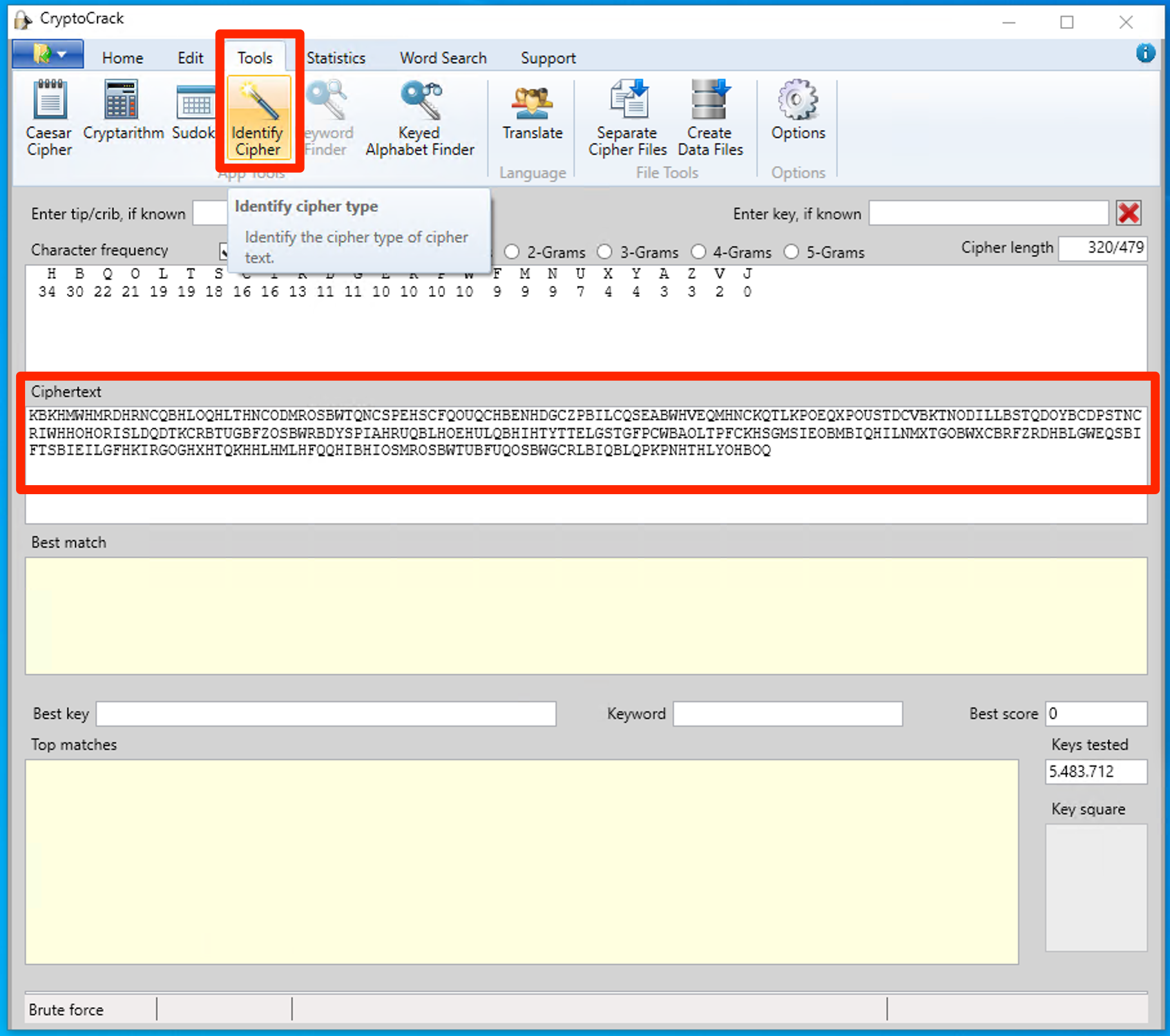The image size is (1170, 1036).
Task: Select the 3-Grams radio button
Action: [x=605, y=252]
